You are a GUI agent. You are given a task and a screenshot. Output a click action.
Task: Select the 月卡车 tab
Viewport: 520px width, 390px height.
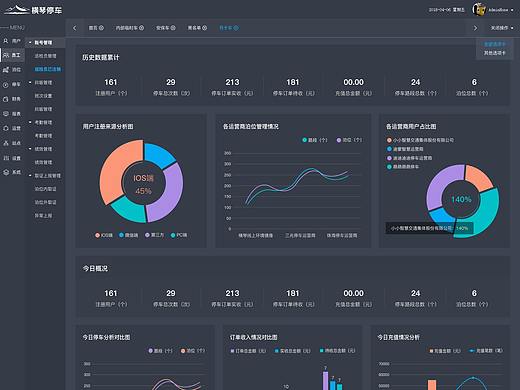pos(226,28)
